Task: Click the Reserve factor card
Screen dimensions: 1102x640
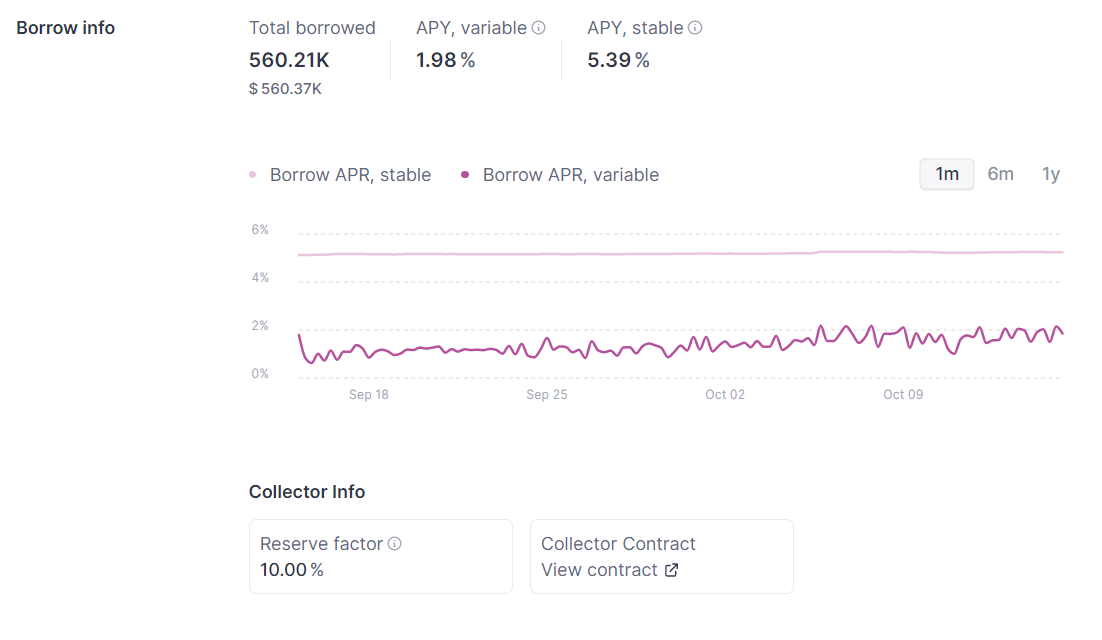Action: [381, 557]
